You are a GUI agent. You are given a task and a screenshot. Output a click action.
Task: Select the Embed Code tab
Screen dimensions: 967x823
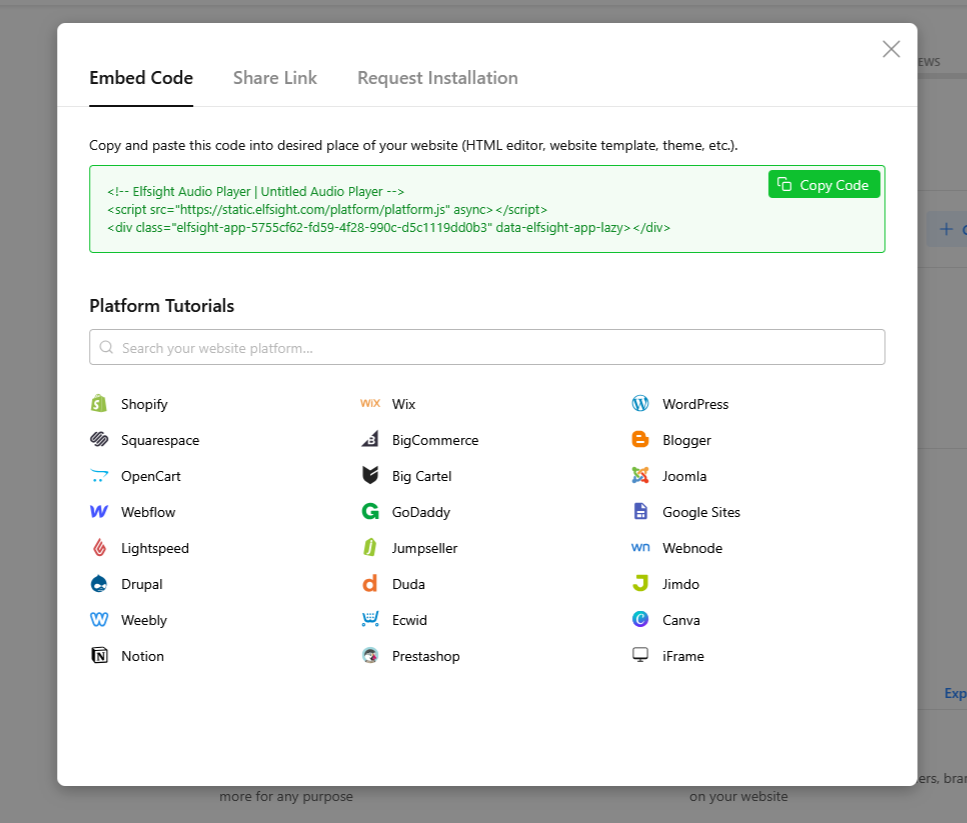[x=141, y=78]
